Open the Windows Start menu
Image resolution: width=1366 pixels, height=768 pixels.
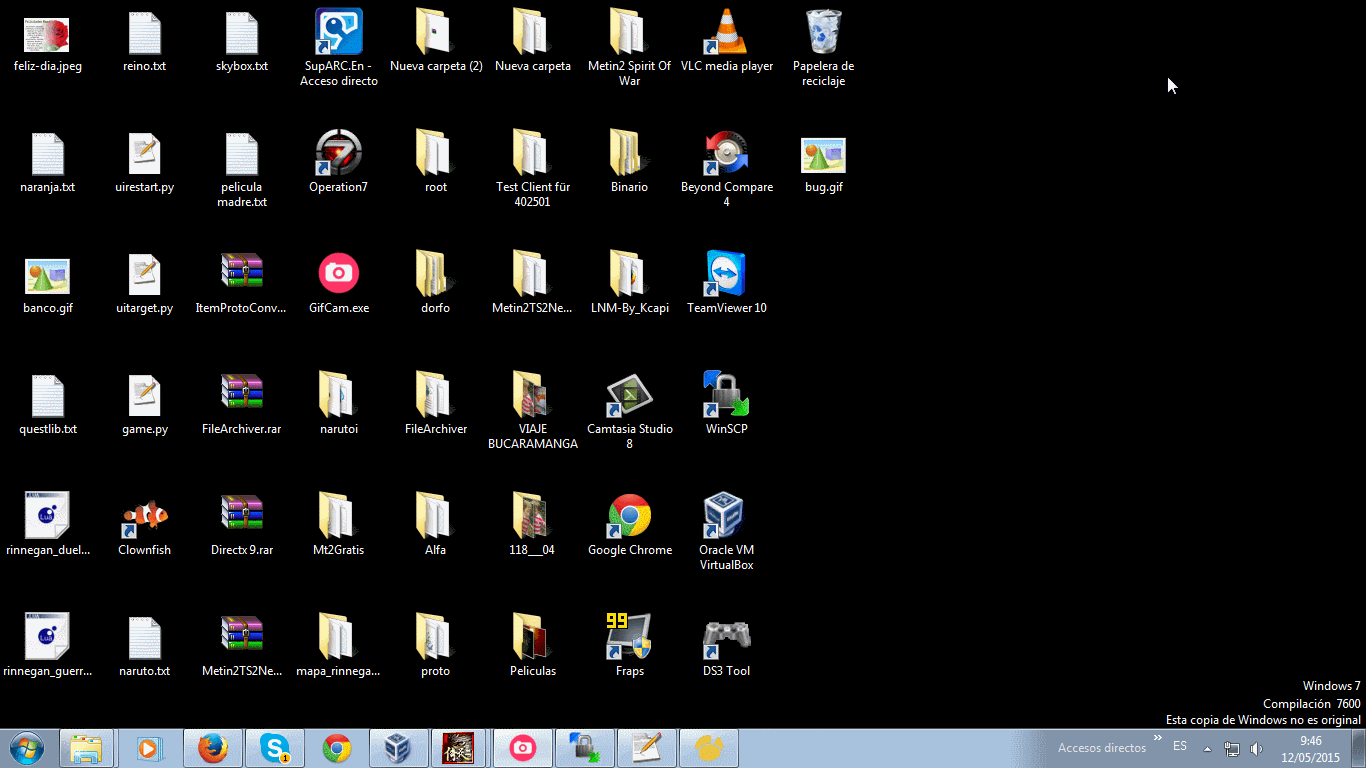pos(26,748)
